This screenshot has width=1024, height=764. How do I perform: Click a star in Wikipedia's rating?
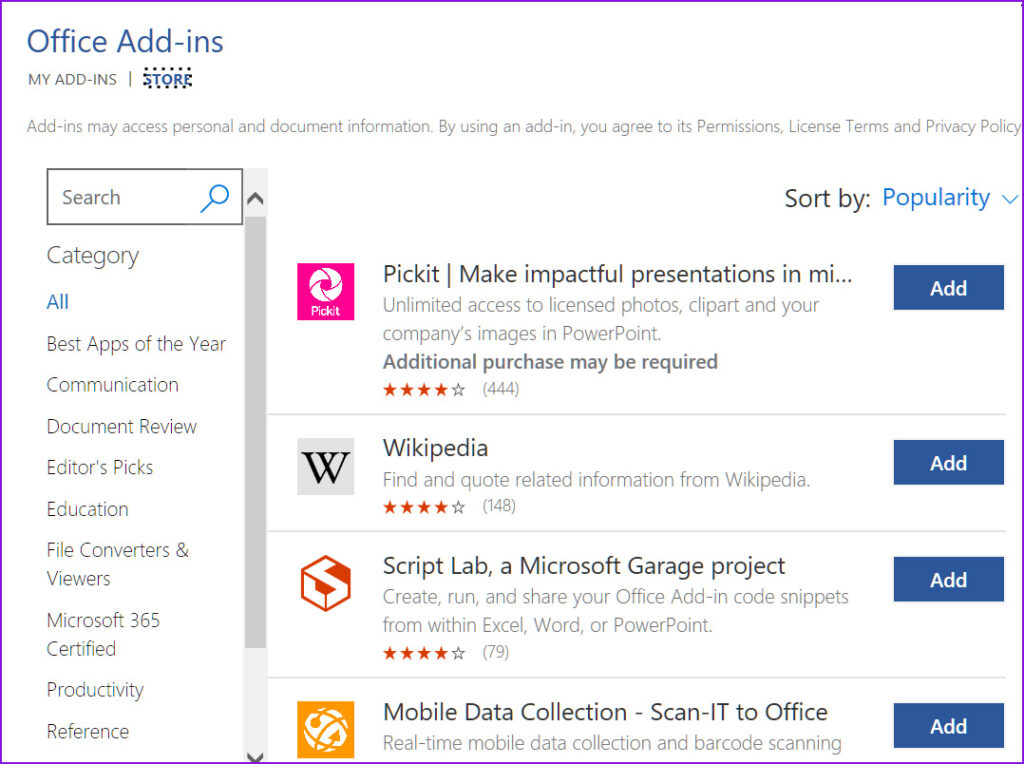click(410, 506)
